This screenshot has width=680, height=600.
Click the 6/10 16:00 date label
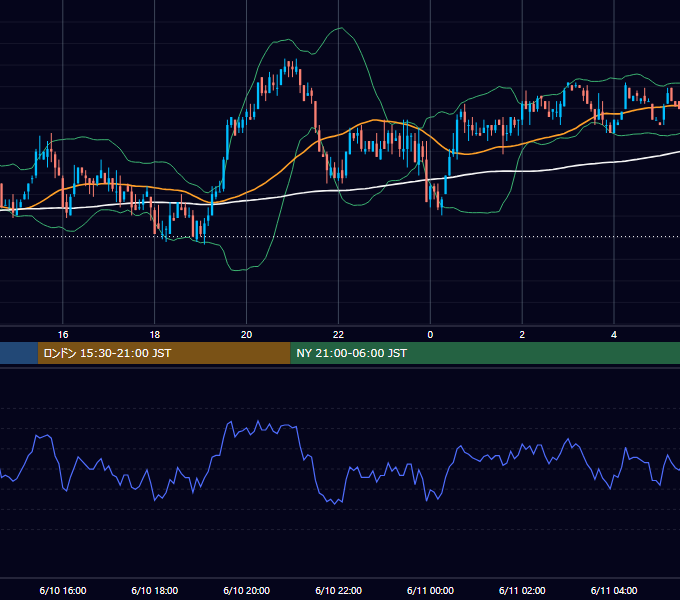(x=63, y=590)
